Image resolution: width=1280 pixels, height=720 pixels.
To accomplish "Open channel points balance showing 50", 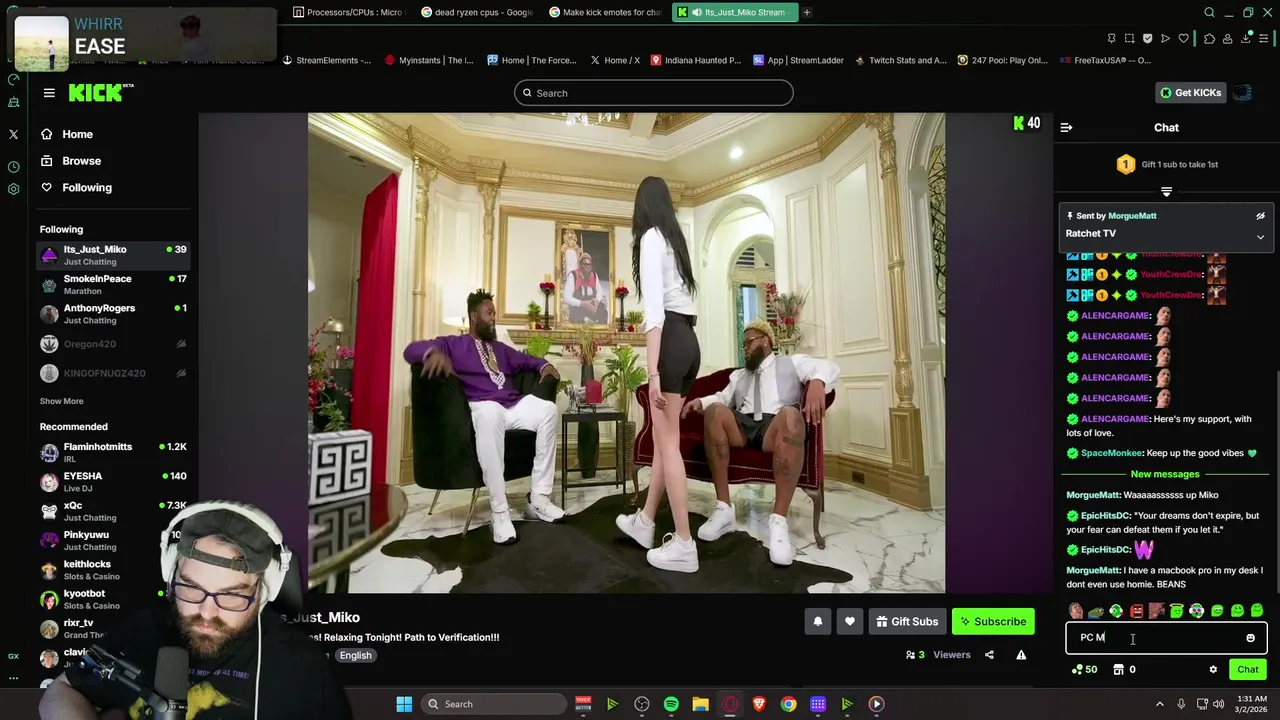I will 1085,670.
